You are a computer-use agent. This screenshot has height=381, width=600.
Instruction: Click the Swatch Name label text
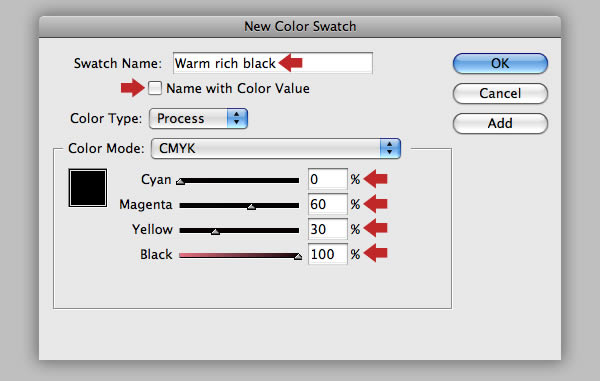tap(118, 64)
